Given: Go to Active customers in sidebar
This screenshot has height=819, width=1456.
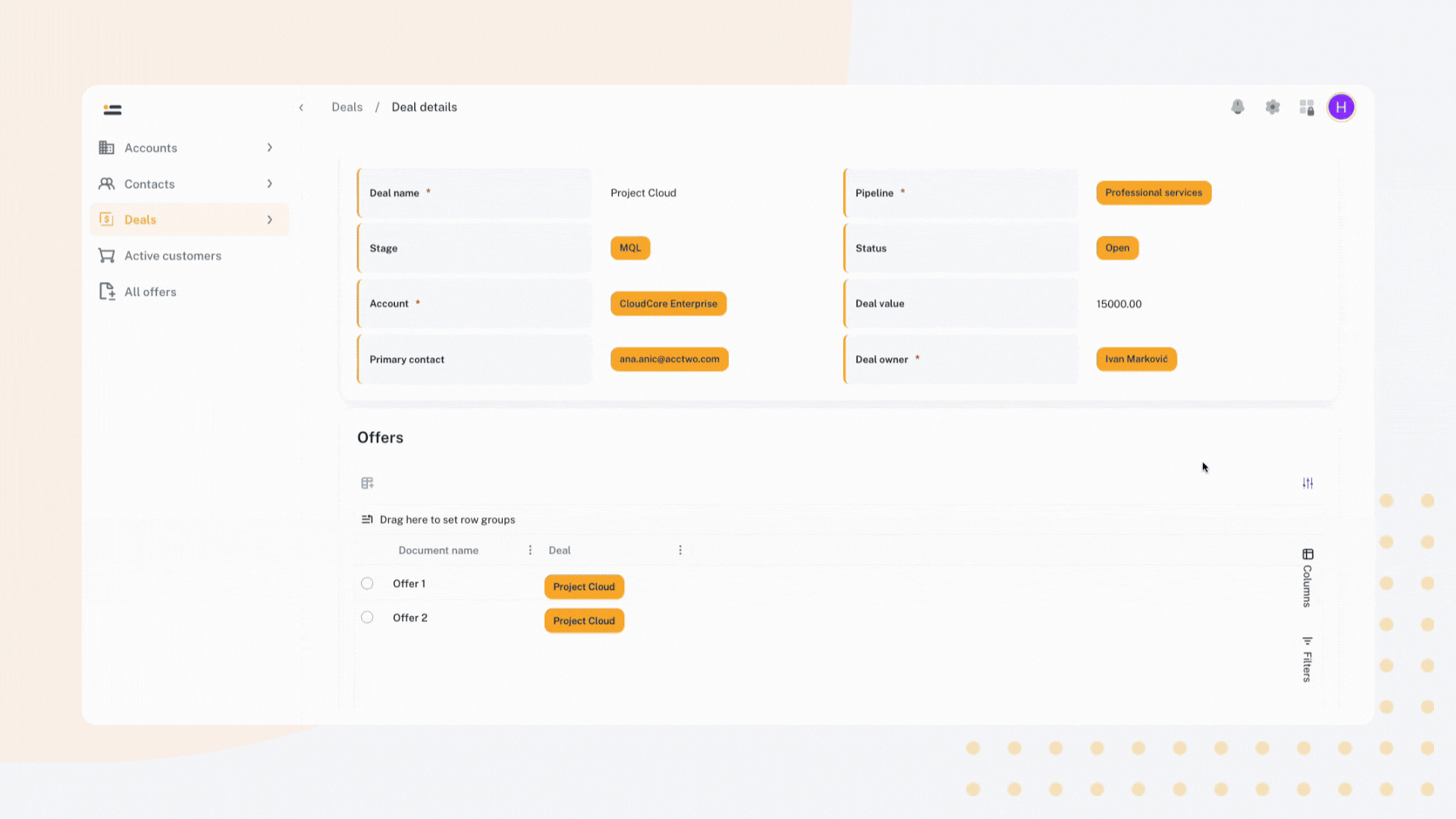Looking at the screenshot, I should click(172, 256).
